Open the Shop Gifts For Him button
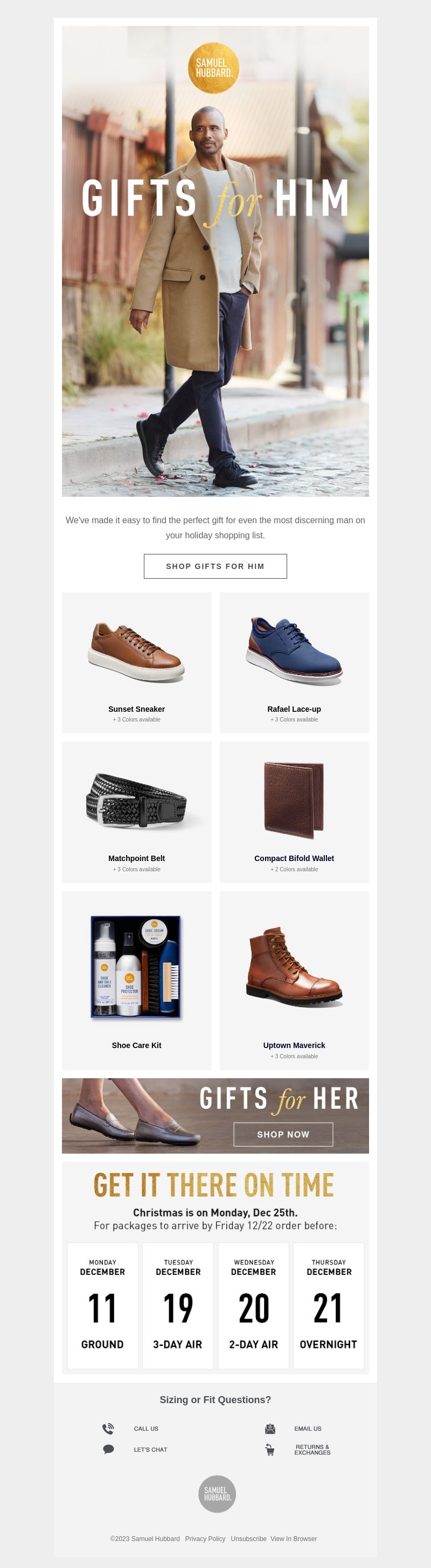 pyautogui.click(x=215, y=566)
